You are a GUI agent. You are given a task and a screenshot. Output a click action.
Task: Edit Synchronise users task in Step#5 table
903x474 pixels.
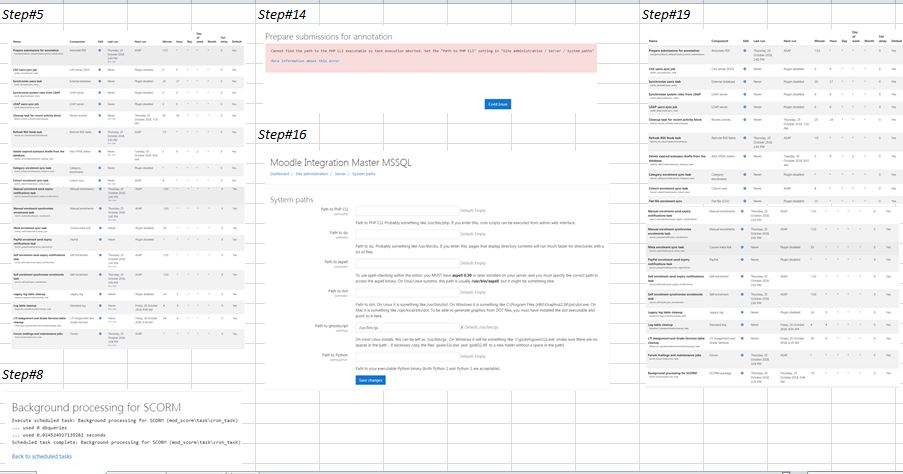pos(100,81)
